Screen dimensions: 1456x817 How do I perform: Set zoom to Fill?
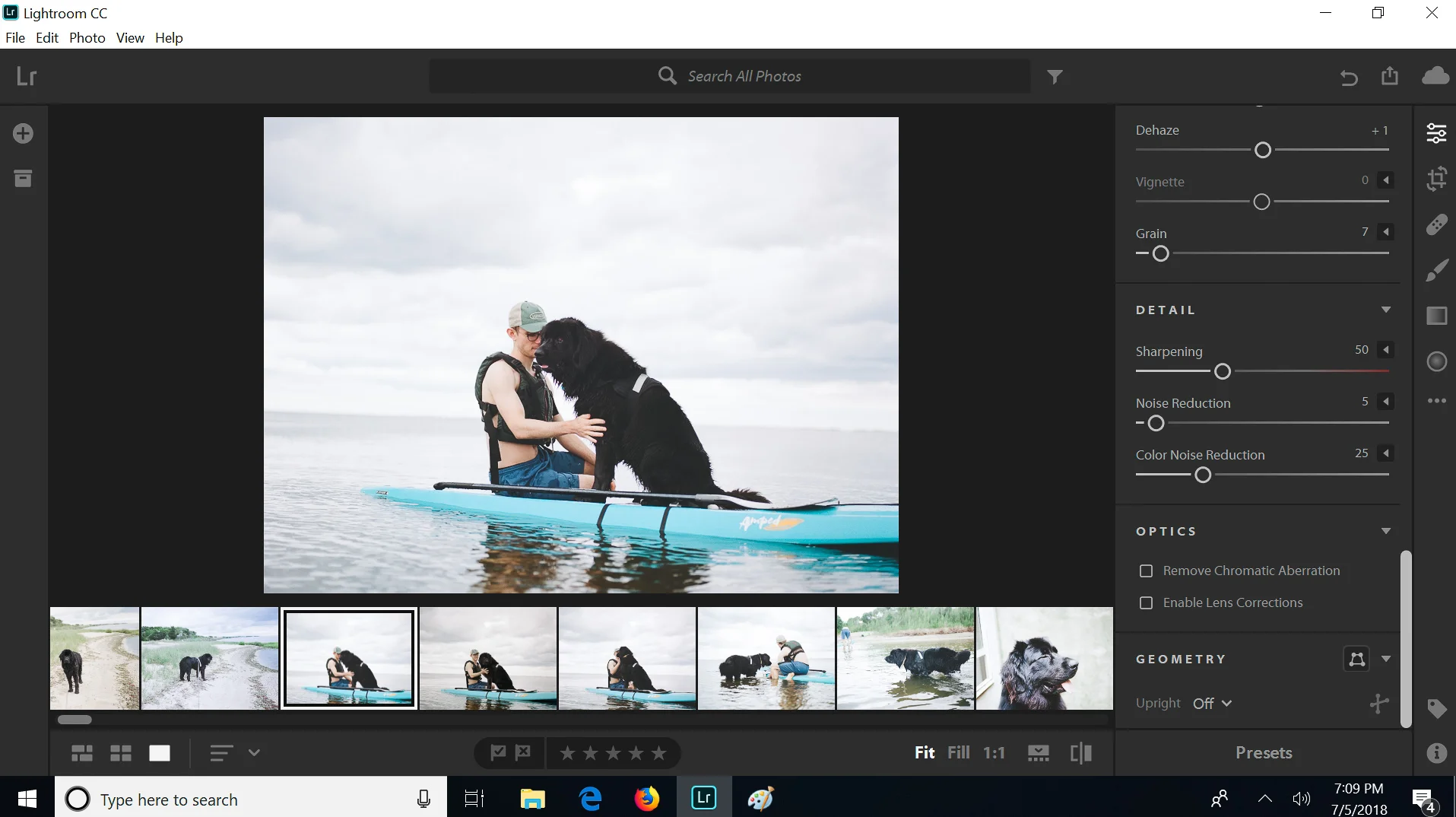click(959, 753)
